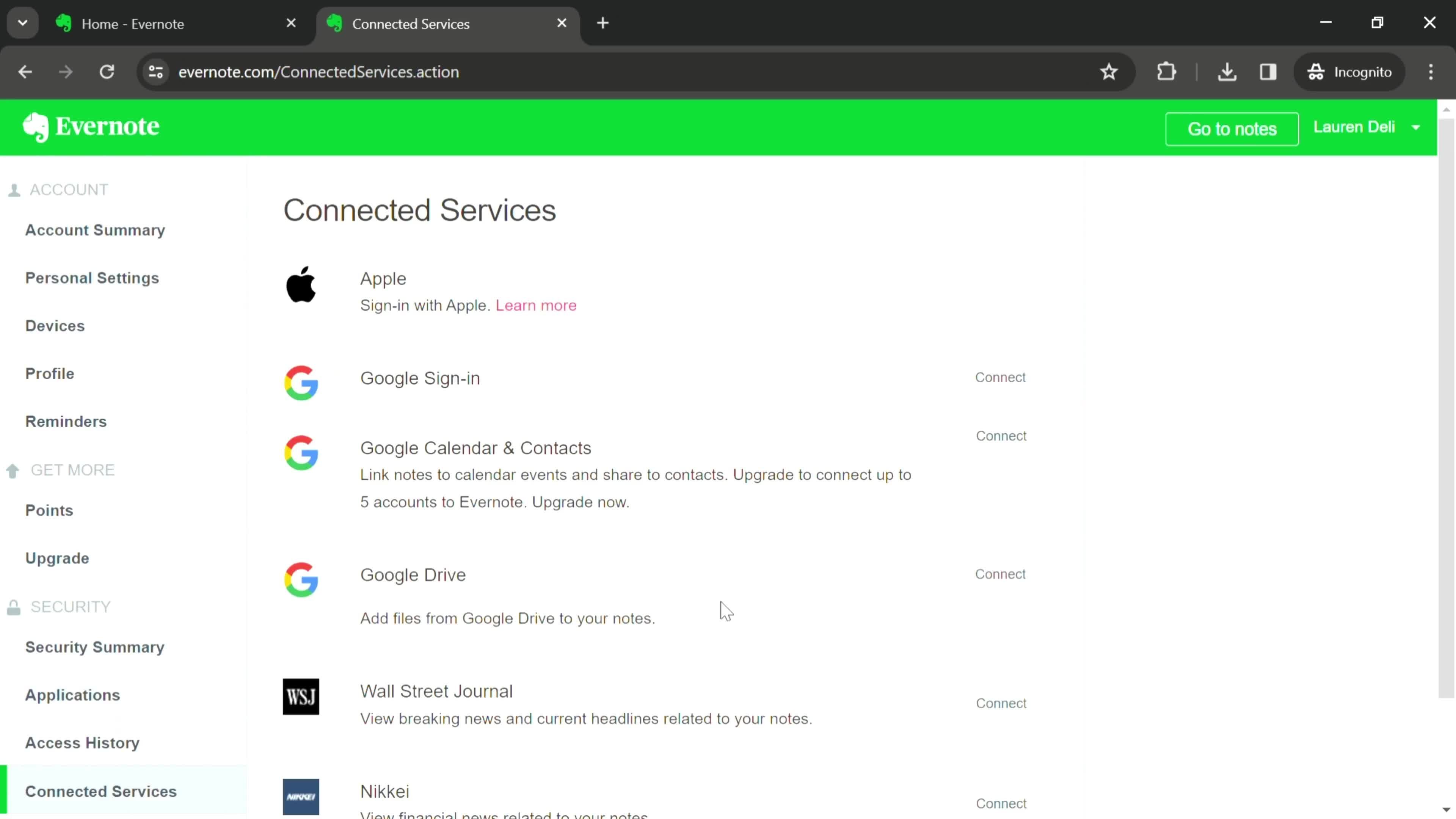The width and height of the screenshot is (1456, 819).
Task: Click the Nikkei service icon
Action: pyautogui.click(x=301, y=797)
